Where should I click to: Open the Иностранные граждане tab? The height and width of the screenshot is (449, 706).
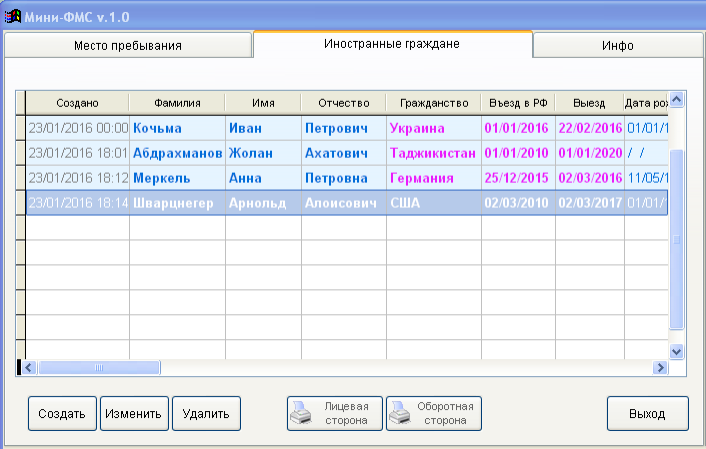click(392, 44)
